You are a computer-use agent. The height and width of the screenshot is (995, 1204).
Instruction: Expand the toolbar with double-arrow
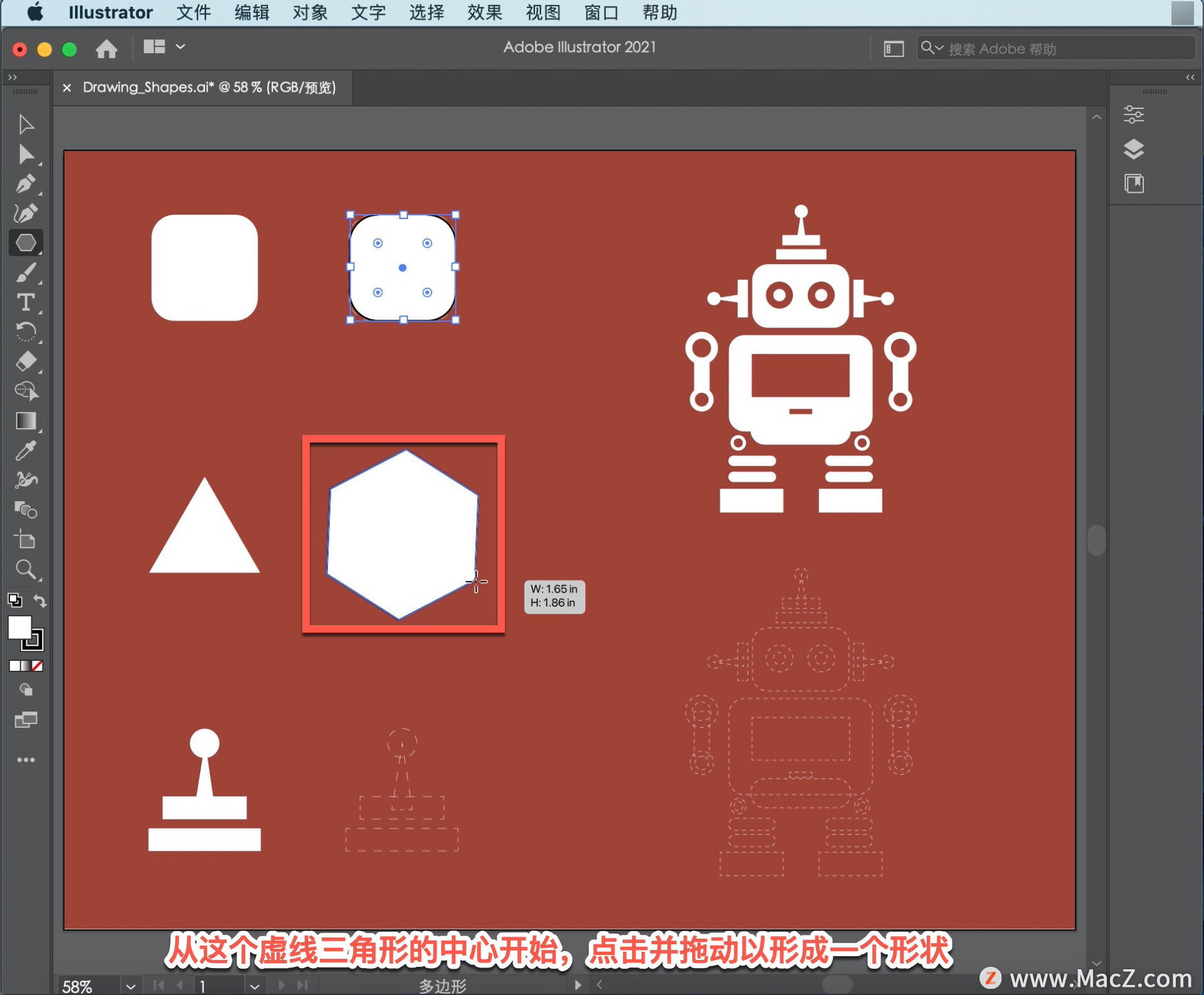[x=13, y=77]
